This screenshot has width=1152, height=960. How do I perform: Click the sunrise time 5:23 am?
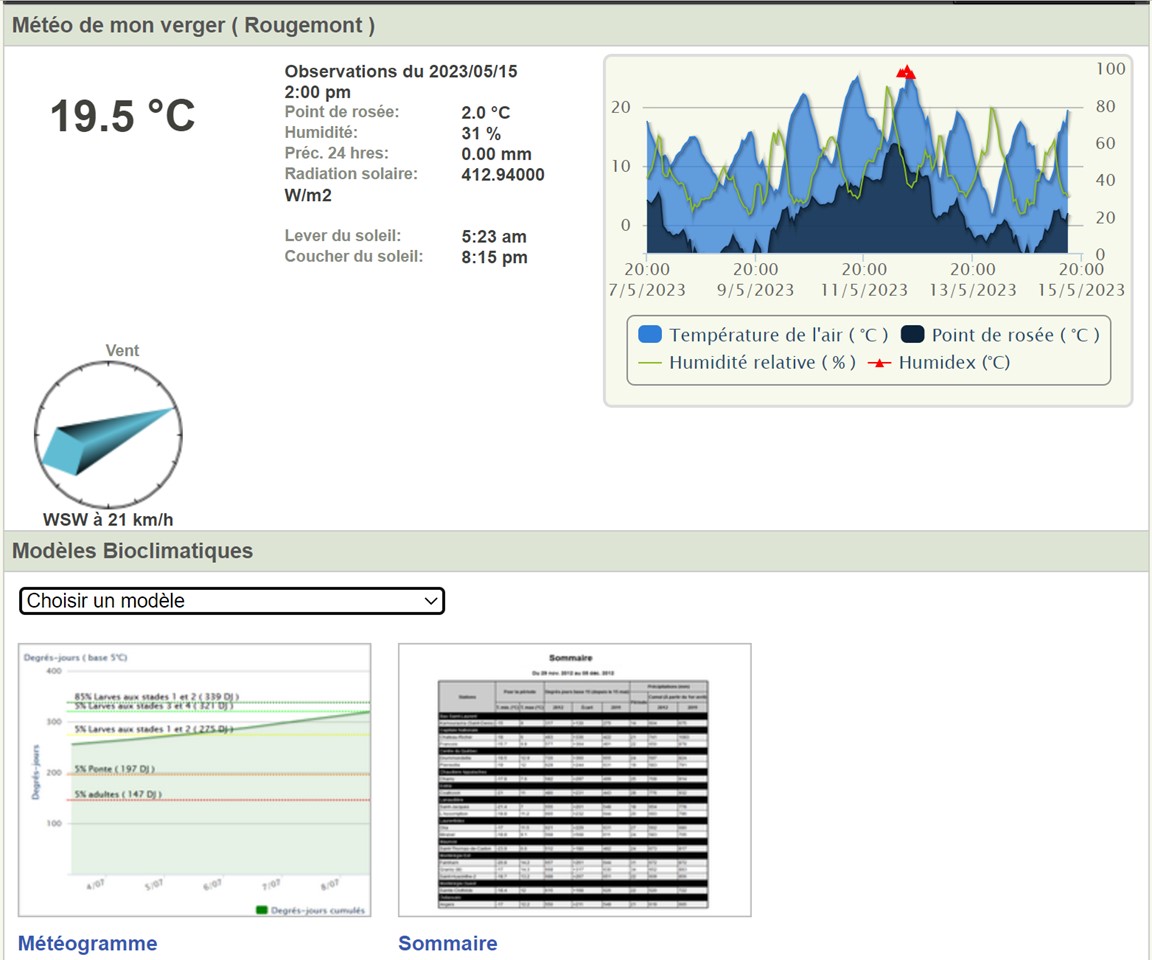tap(493, 237)
